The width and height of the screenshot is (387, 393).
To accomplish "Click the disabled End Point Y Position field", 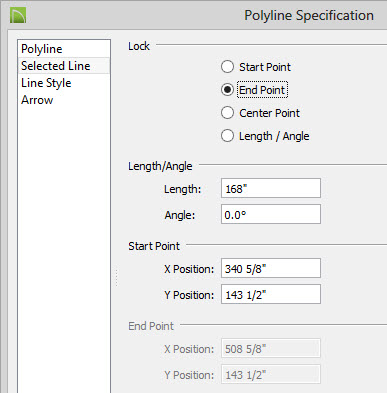I will click(x=271, y=374).
